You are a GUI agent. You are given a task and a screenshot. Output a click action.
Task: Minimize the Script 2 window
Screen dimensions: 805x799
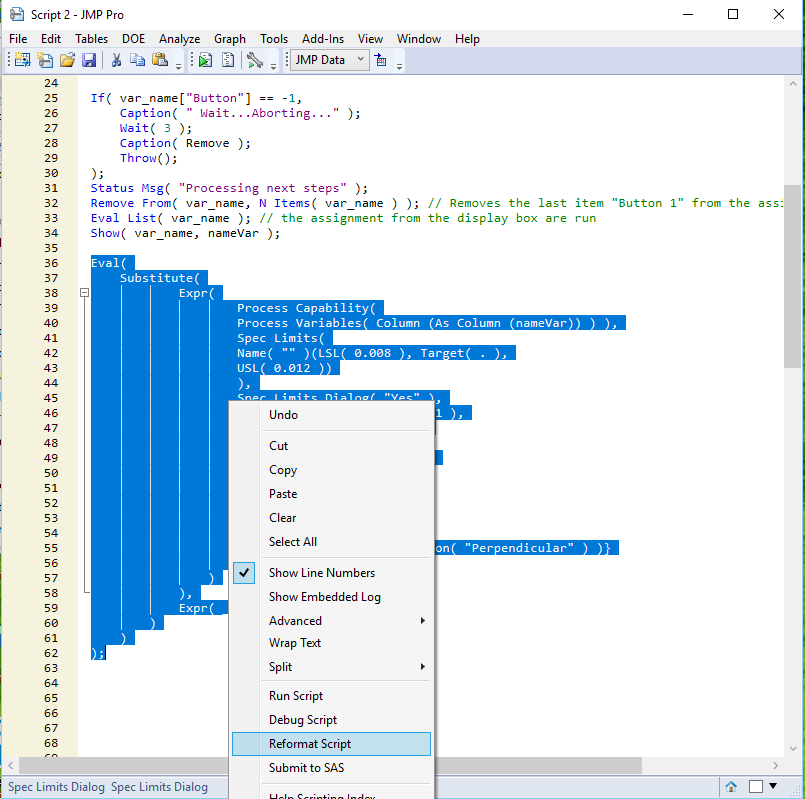(x=688, y=14)
